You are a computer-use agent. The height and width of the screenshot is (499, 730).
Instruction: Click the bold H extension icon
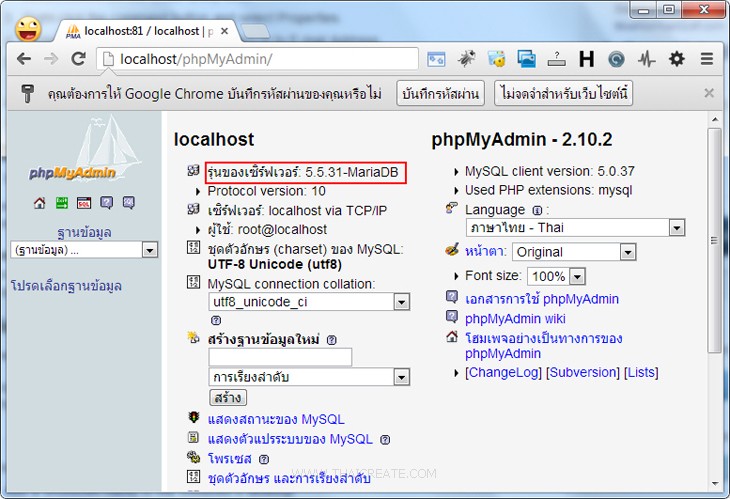point(586,59)
